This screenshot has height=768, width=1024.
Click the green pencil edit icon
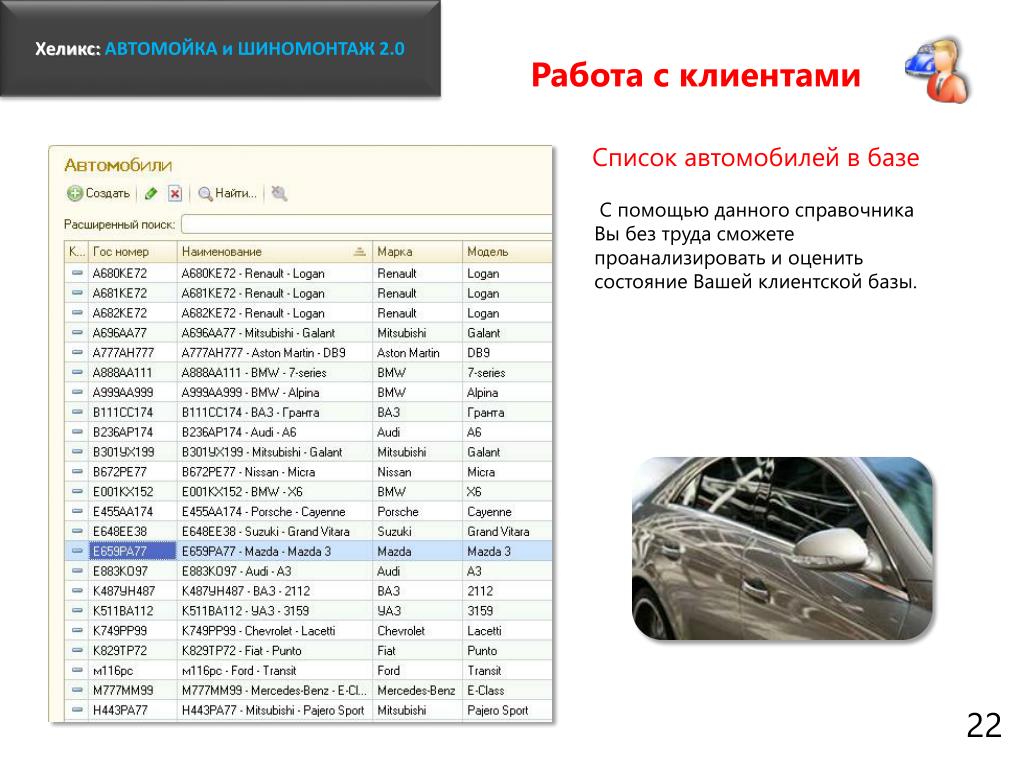[x=151, y=193]
